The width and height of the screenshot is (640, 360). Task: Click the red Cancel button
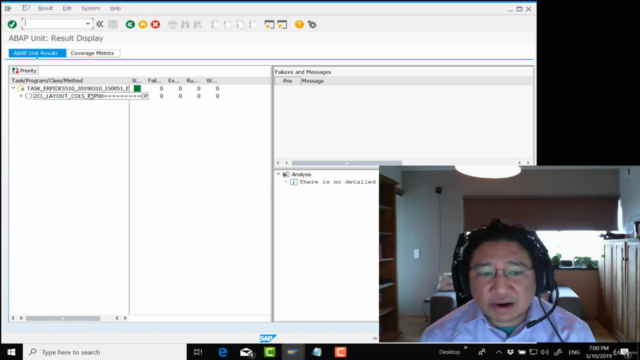coord(156,24)
